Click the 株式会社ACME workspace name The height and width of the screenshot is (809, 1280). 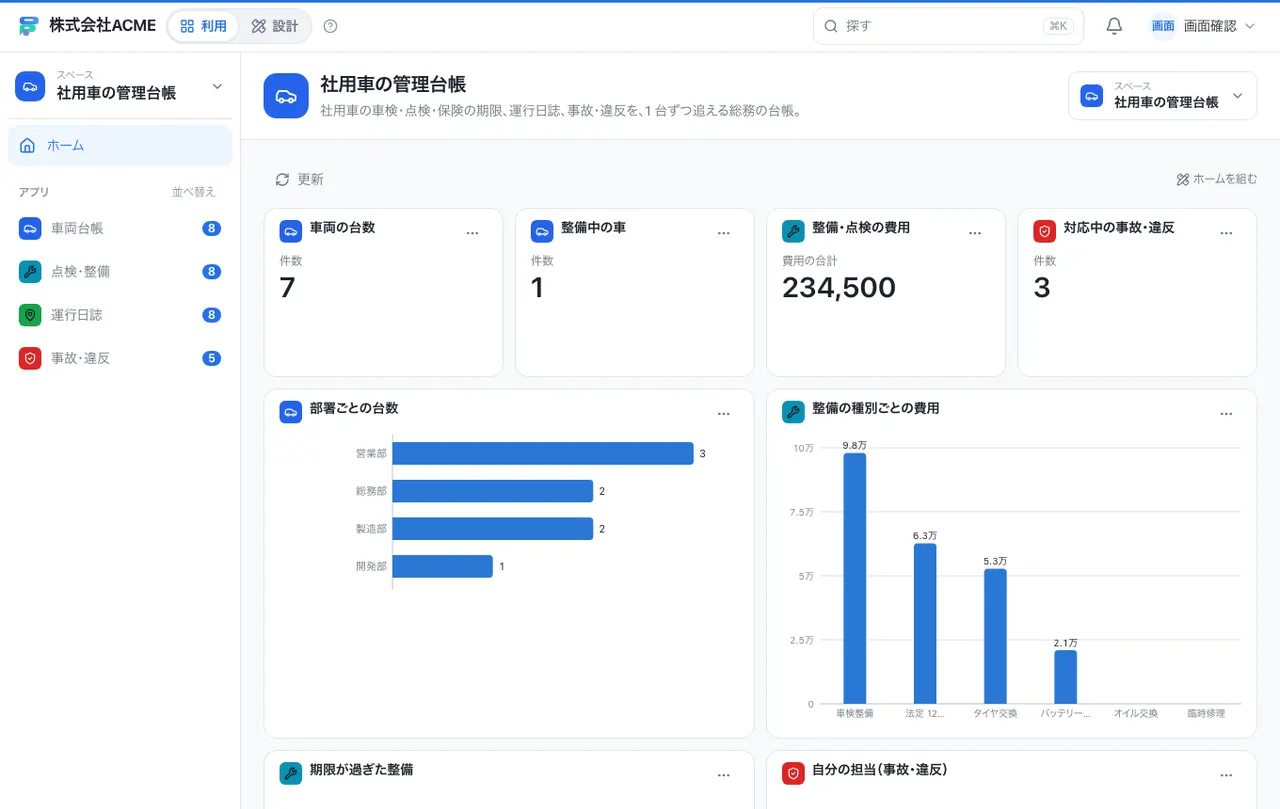pos(102,26)
